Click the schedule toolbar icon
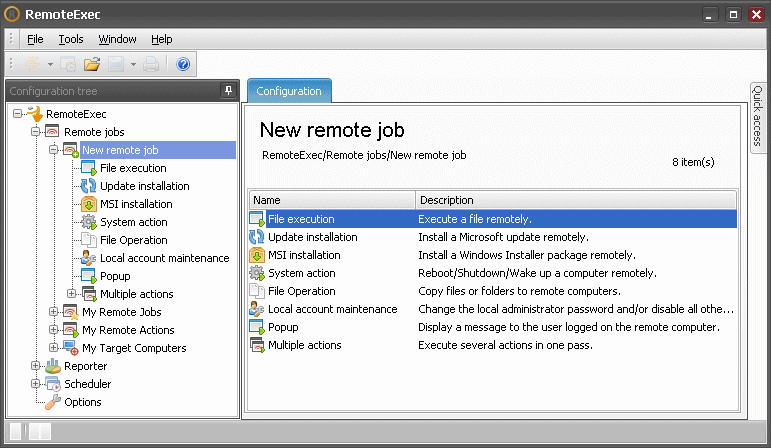 coord(68,64)
